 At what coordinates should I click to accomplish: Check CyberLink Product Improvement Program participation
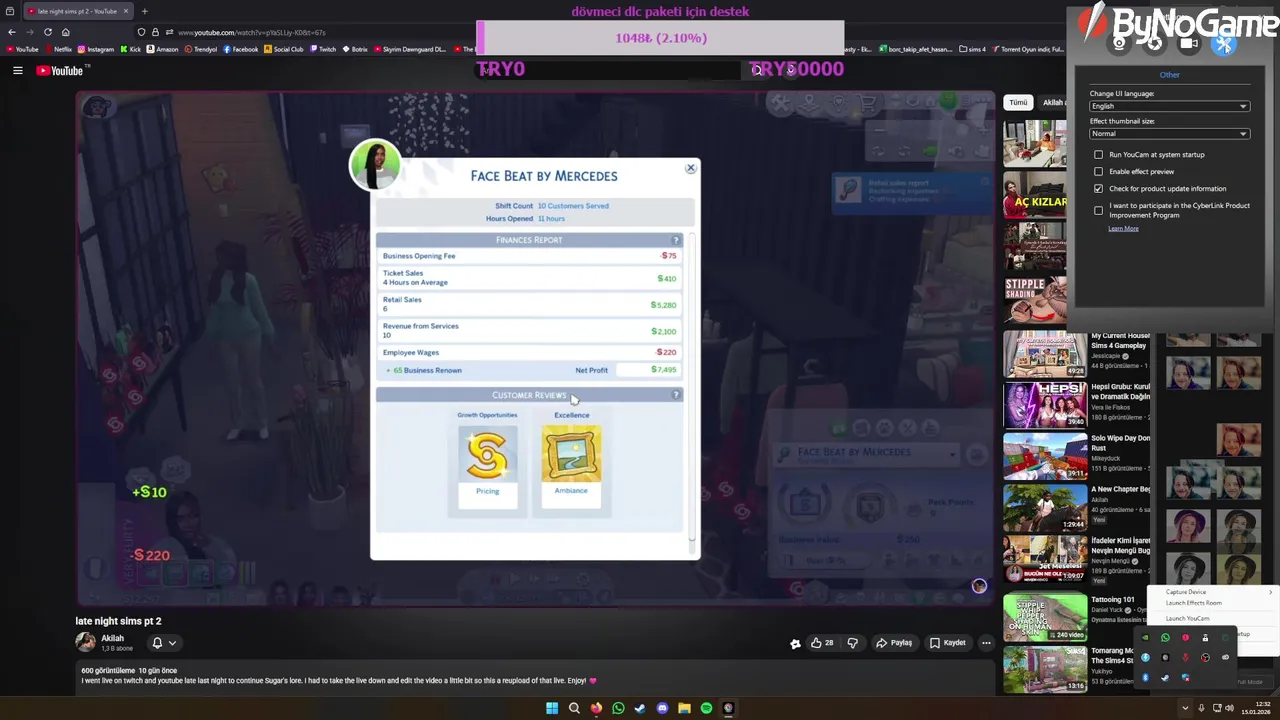pos(1098,210)
